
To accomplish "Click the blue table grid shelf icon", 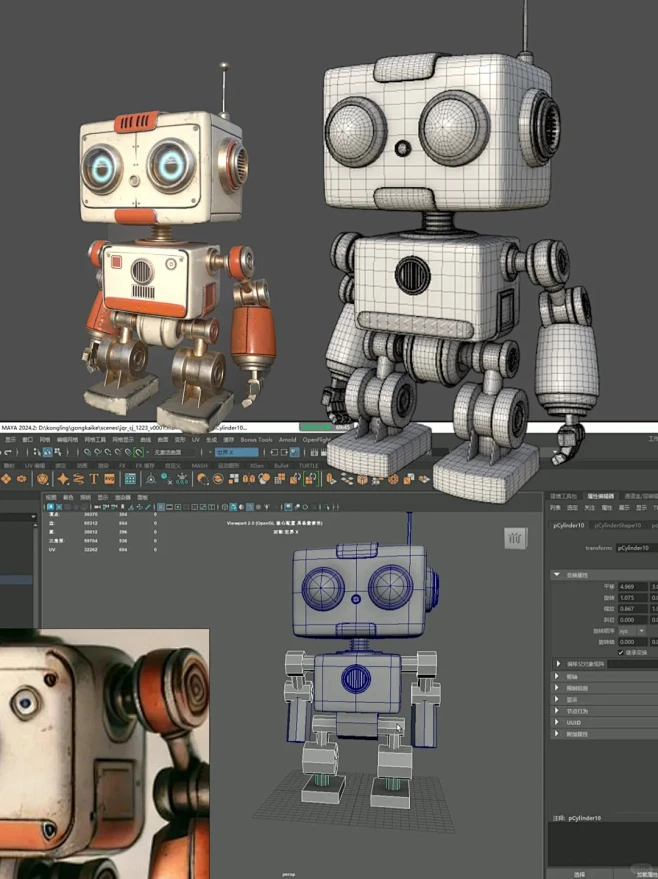I will (x=130, y=479).
